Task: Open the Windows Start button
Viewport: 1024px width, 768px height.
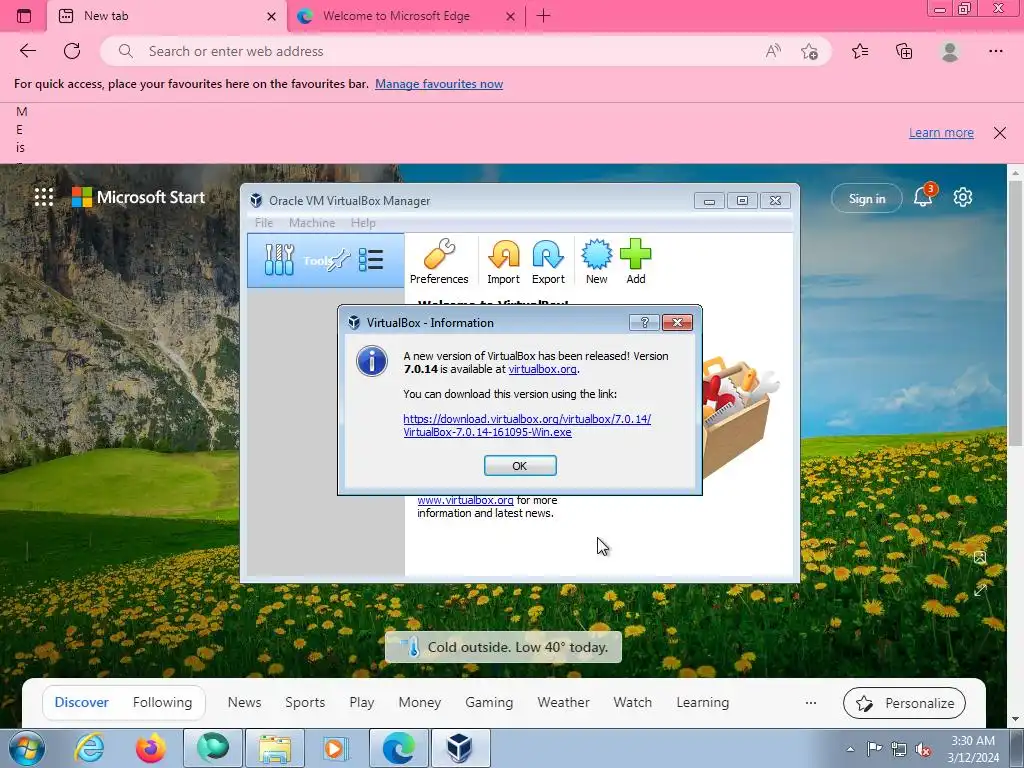Action: 26,748
